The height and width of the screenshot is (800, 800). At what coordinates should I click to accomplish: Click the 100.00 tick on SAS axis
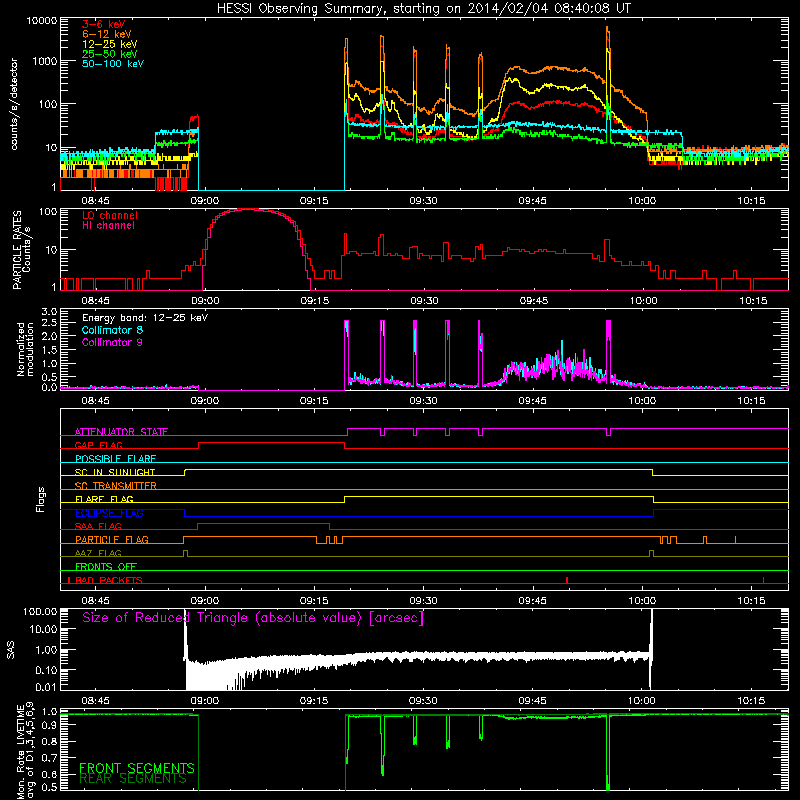coord(40,612)
